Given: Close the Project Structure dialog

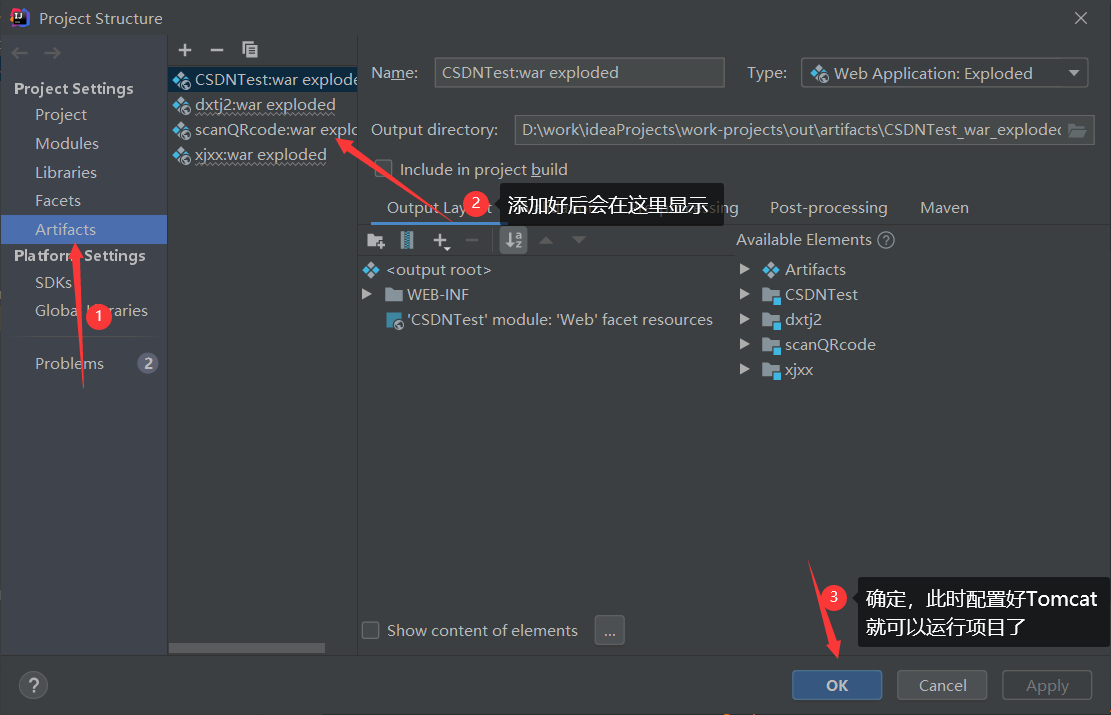Looking at the screenshot, I should coord(1081,18).
